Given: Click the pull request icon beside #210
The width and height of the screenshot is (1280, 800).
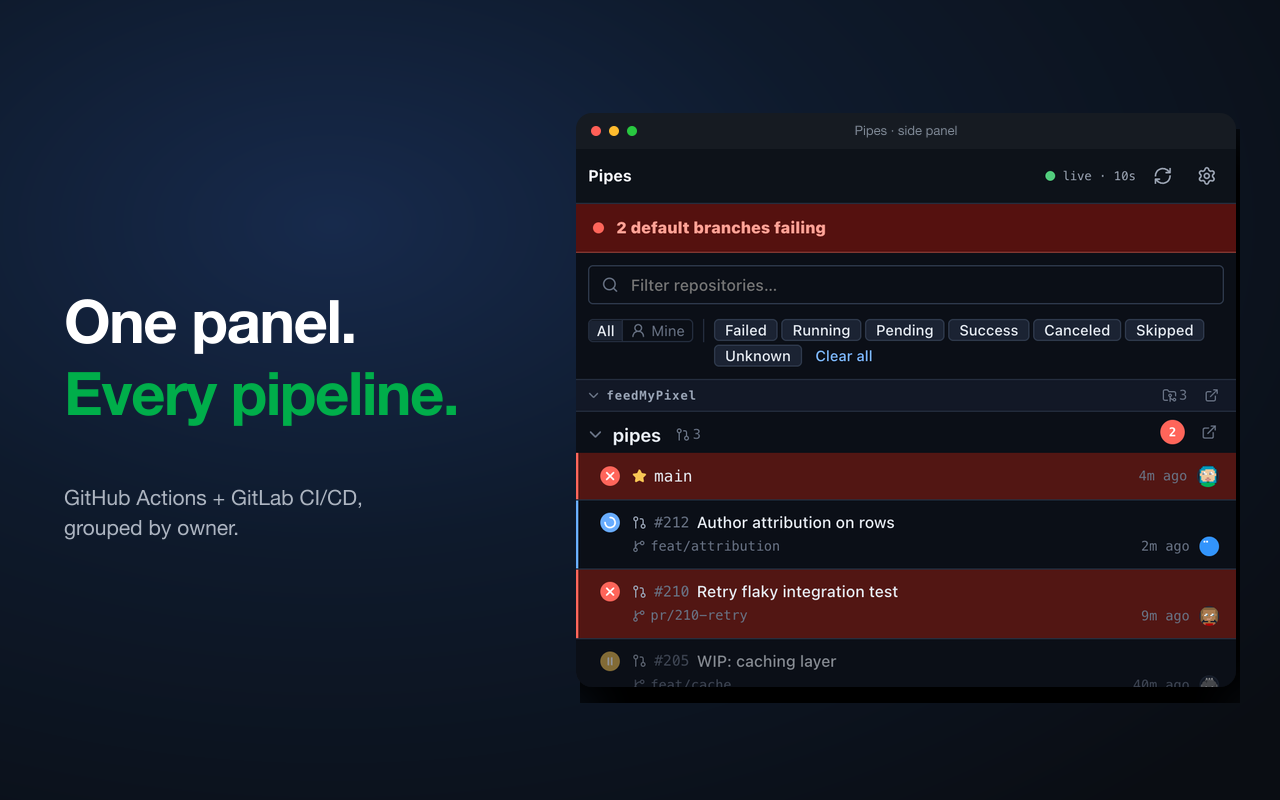Looking at the screenshot, I should 639,592.
